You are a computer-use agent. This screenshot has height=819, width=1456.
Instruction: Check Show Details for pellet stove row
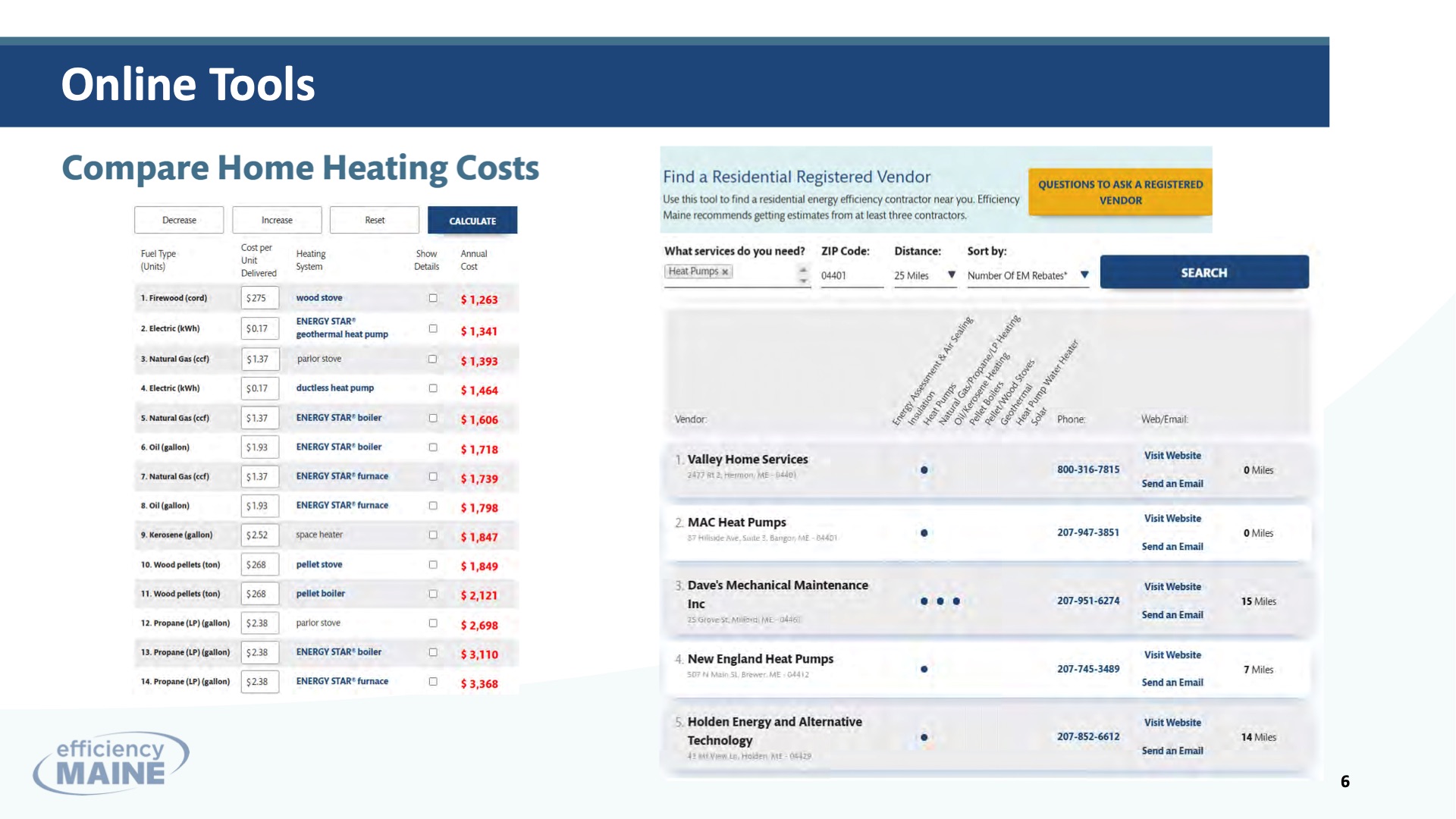point(433,564)
